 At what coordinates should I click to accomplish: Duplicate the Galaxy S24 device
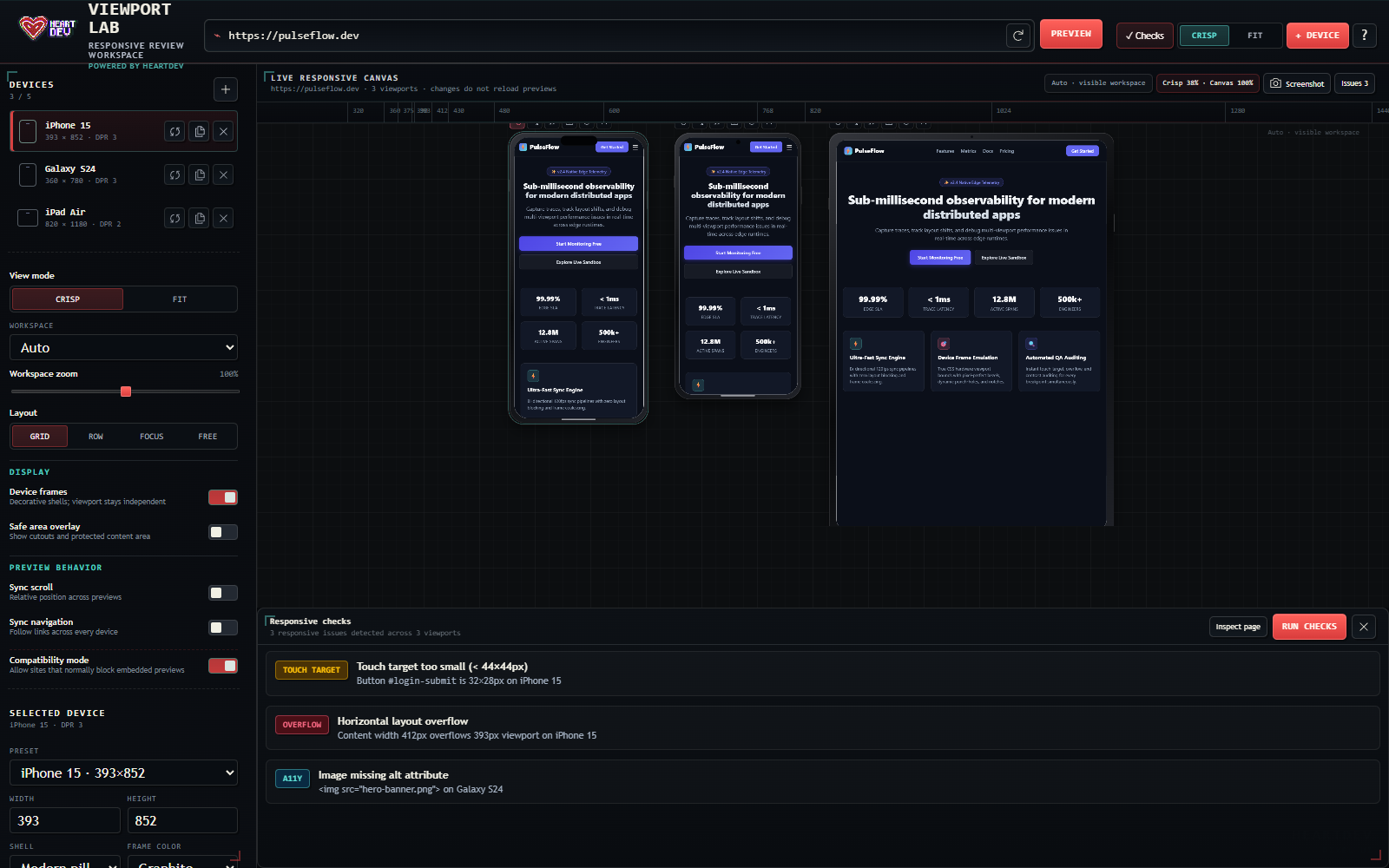pyautogui.click(x=200, y=174)
